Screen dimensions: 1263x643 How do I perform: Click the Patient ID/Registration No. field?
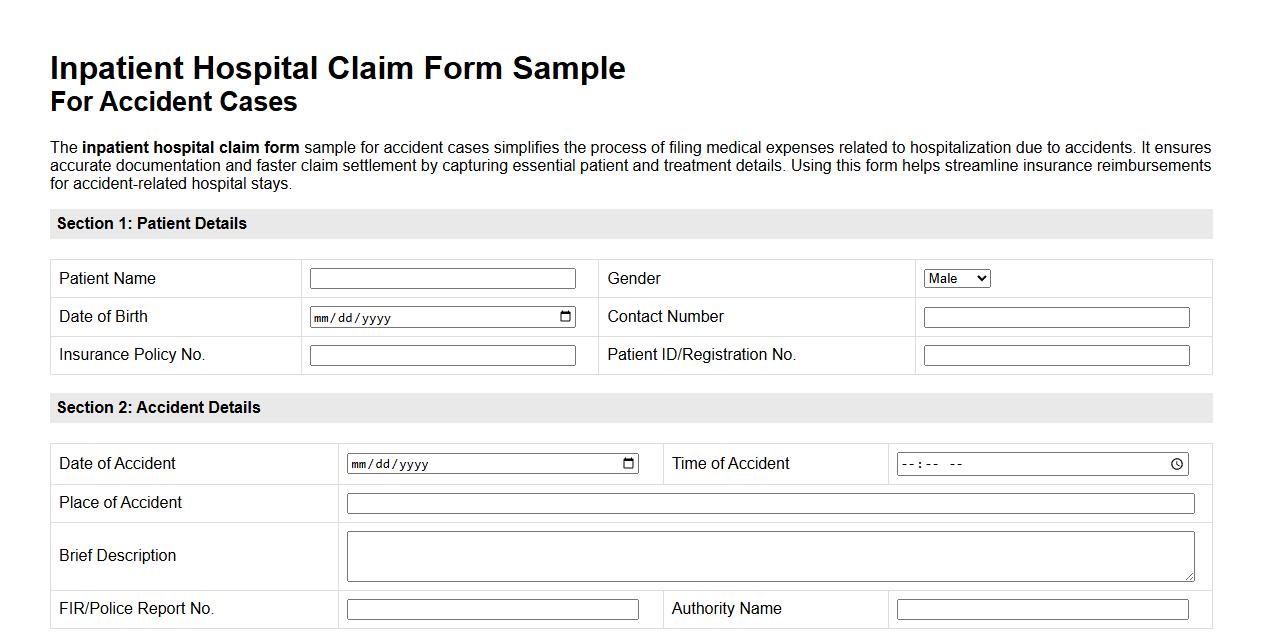point(1056,354)
